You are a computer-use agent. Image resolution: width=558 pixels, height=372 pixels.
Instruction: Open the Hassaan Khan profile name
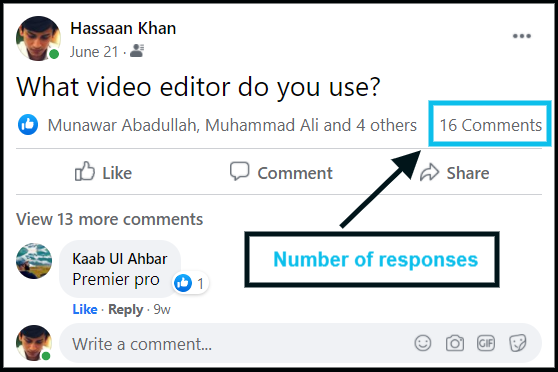123,28
